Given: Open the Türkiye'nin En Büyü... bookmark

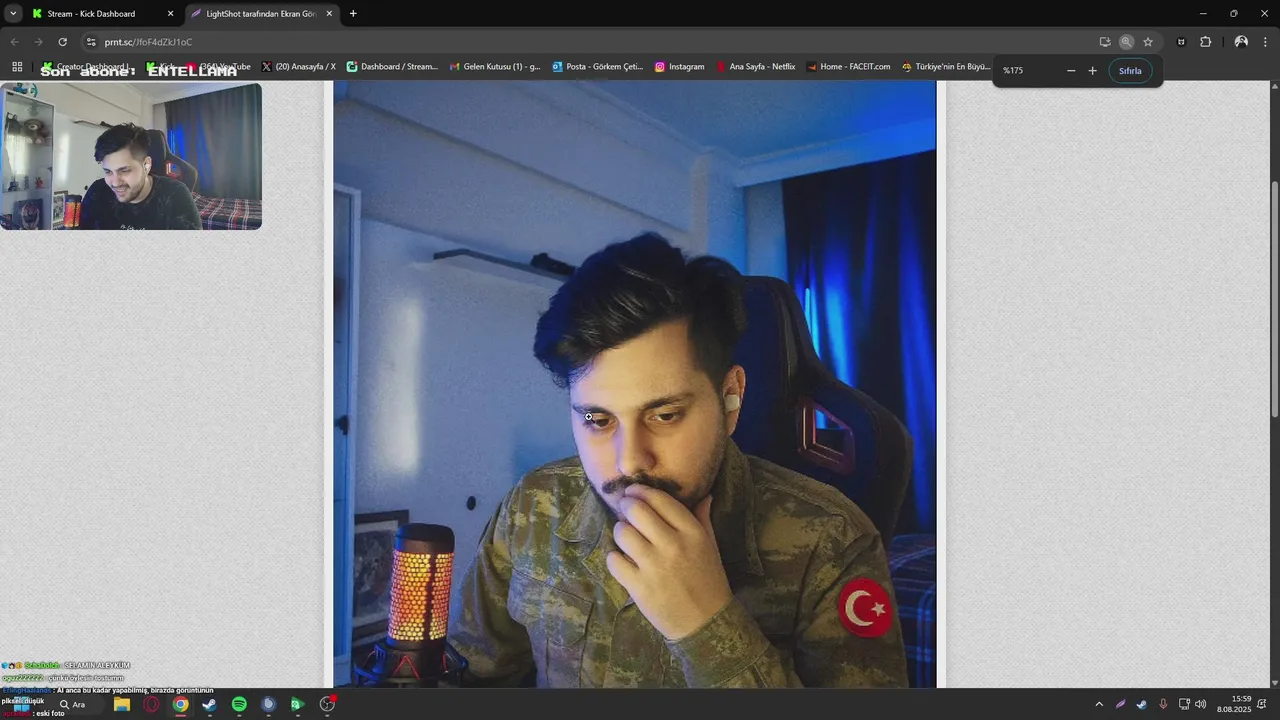Looking at the screenshot, I should 945,67.
